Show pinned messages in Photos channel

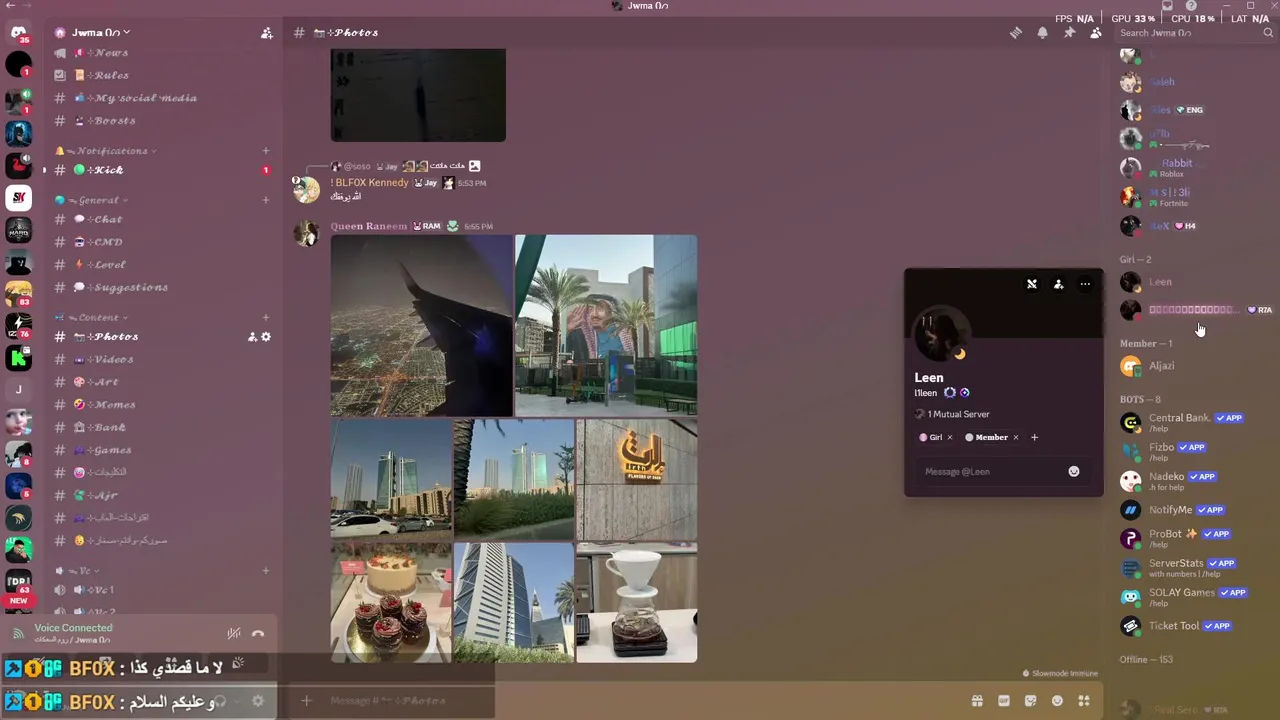coord(1069,33)
